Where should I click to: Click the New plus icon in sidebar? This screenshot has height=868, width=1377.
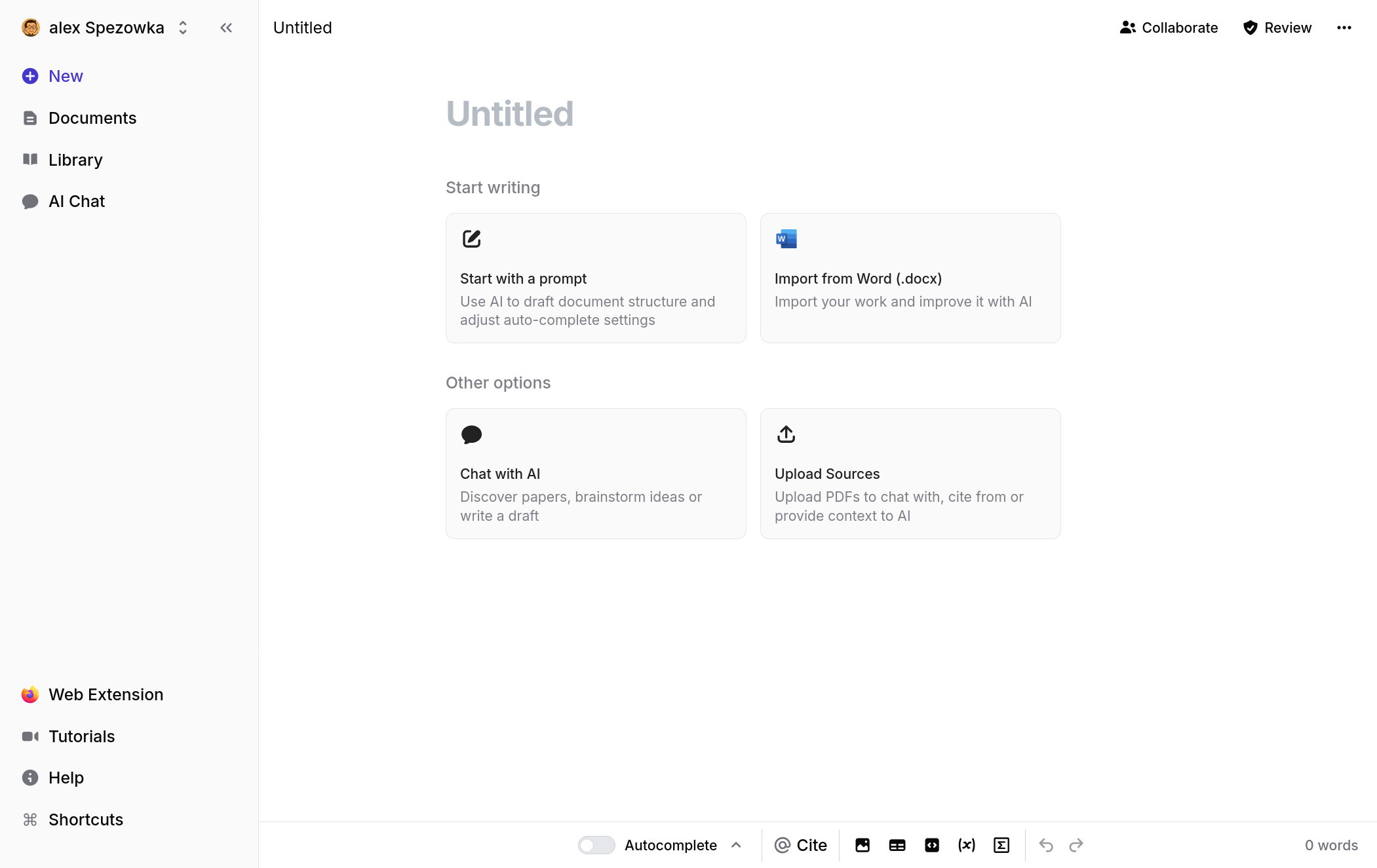[x=30, y=76]
